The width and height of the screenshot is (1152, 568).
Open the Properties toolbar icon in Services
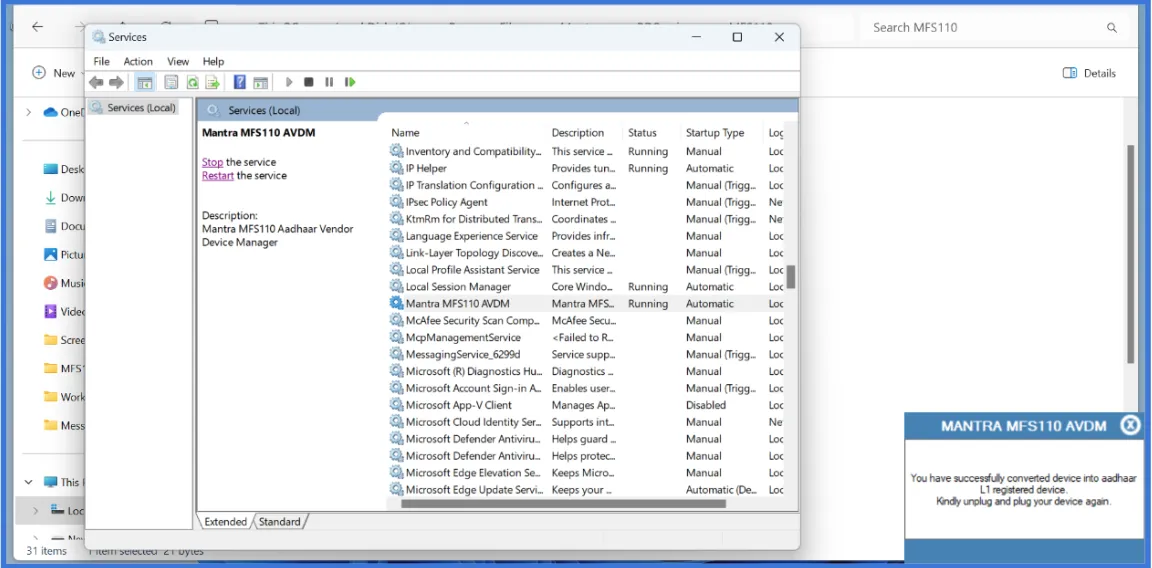click(x=171, y=82)
